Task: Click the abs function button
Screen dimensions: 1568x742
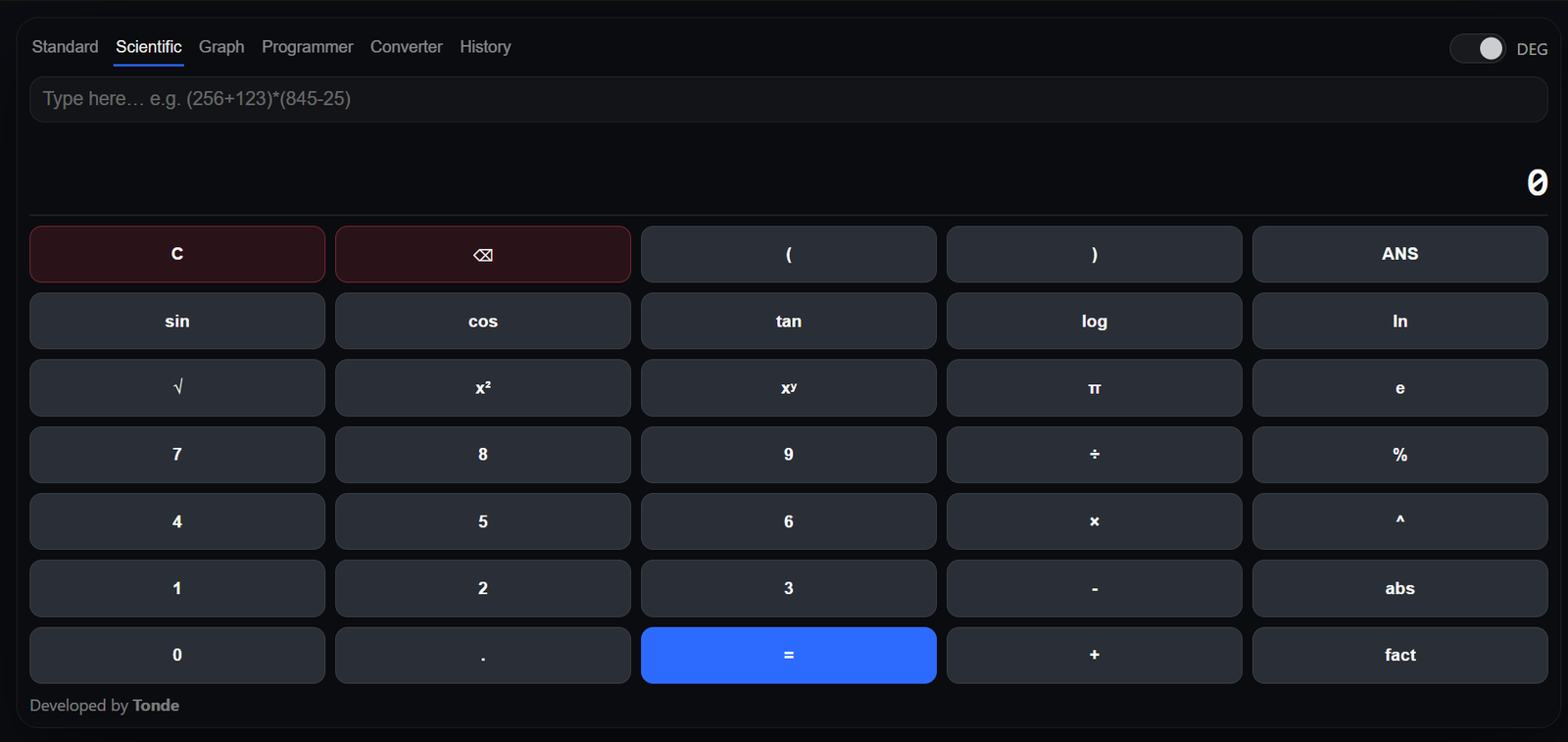Action: (x=1400, y=588)
